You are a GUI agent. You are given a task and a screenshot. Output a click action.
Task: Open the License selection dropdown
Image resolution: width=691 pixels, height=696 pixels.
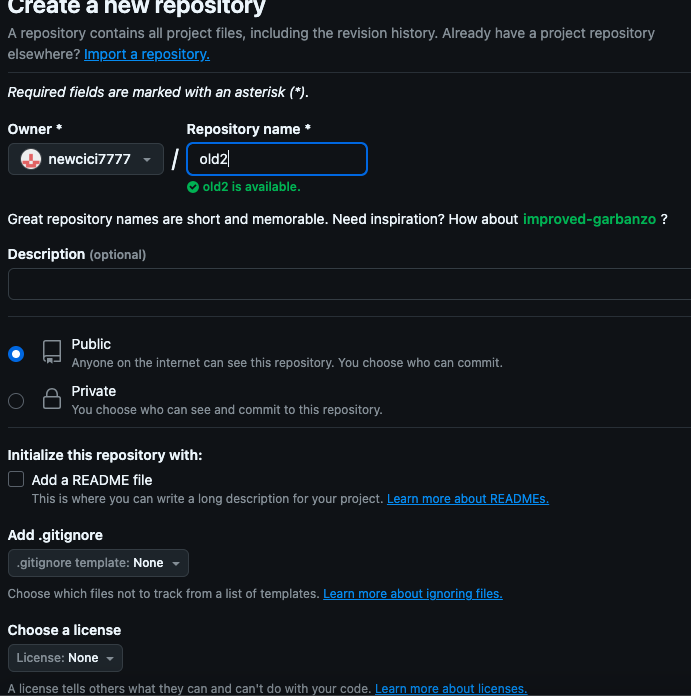[x=65, y=658]
